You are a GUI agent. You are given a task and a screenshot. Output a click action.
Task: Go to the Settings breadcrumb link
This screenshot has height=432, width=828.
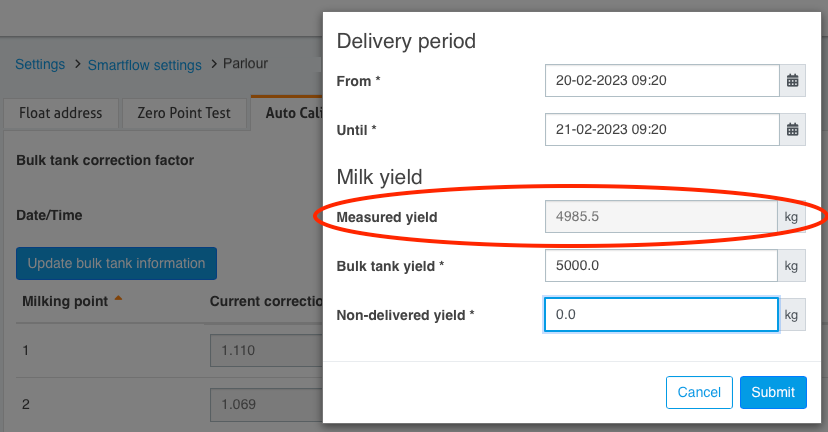pos(40,64)
